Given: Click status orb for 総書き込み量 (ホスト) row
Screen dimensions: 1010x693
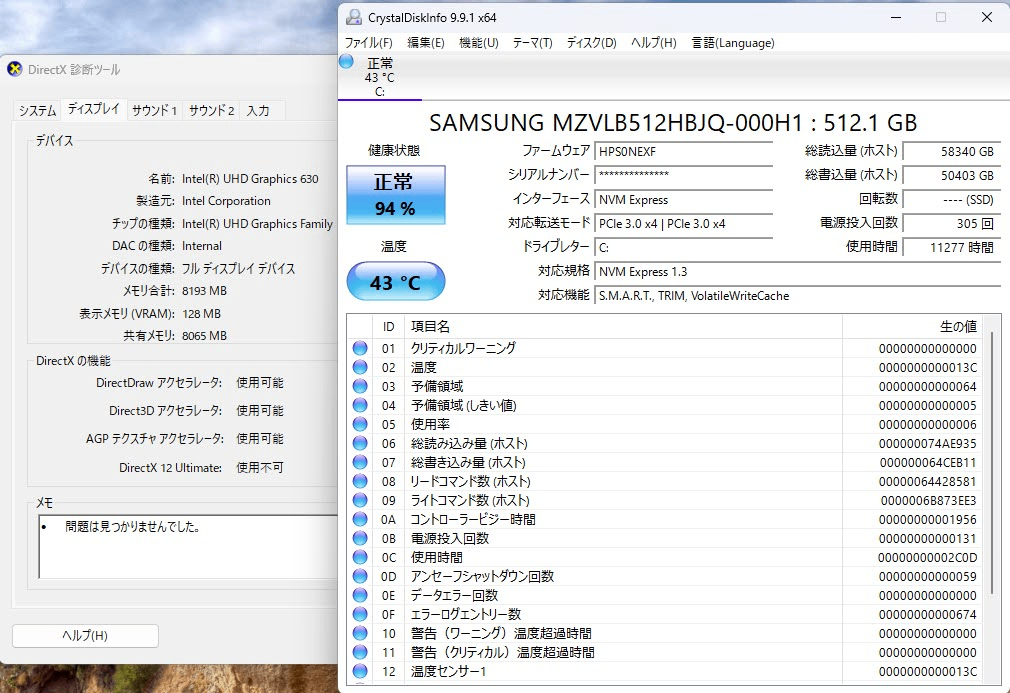Looking at the screenshot, I should (x=360, y=462).
